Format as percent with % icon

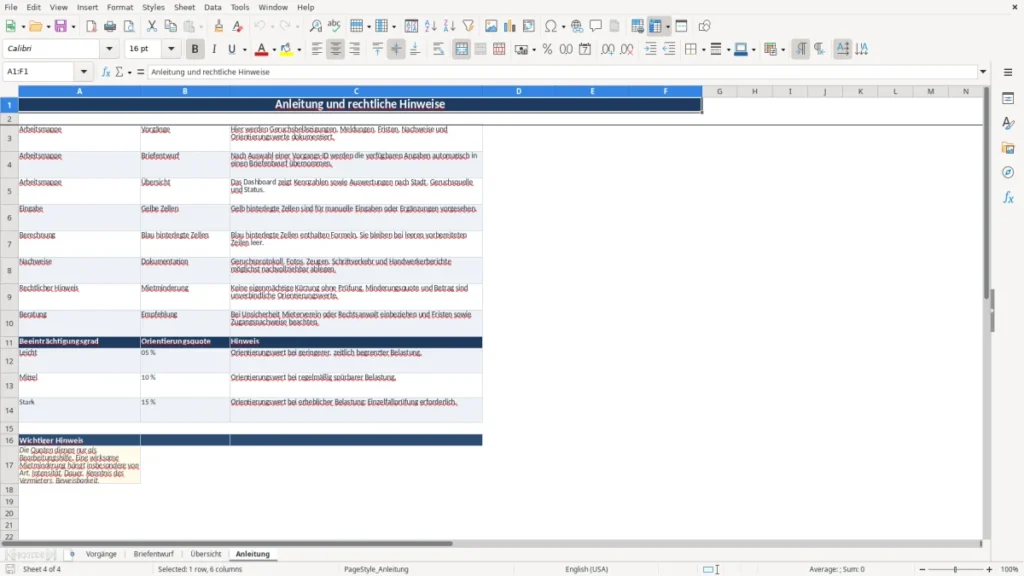click(547, 49)
